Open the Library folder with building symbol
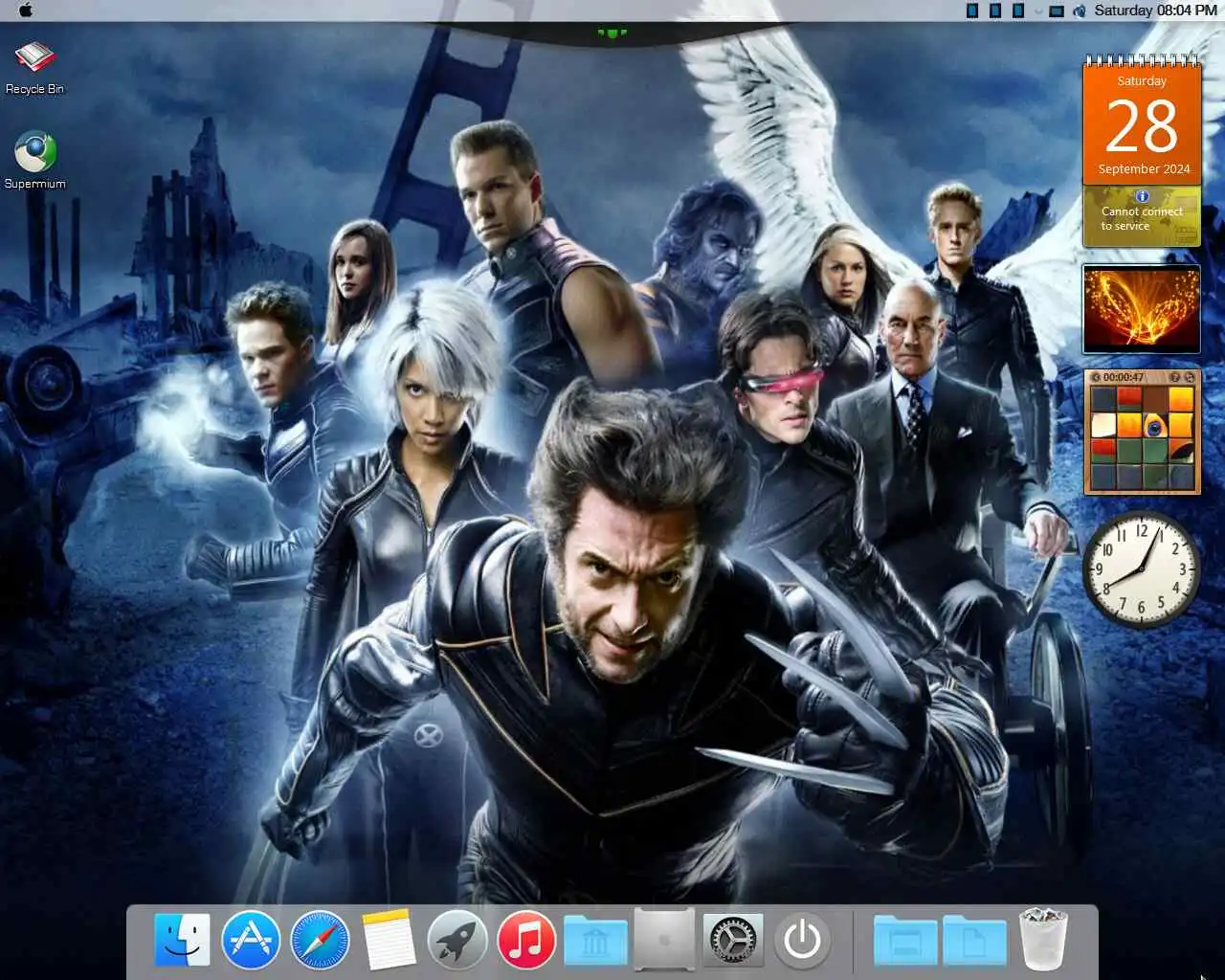The height and width of the screenshot is (980, 1225). pyautogui.click(x=595, y=940)
